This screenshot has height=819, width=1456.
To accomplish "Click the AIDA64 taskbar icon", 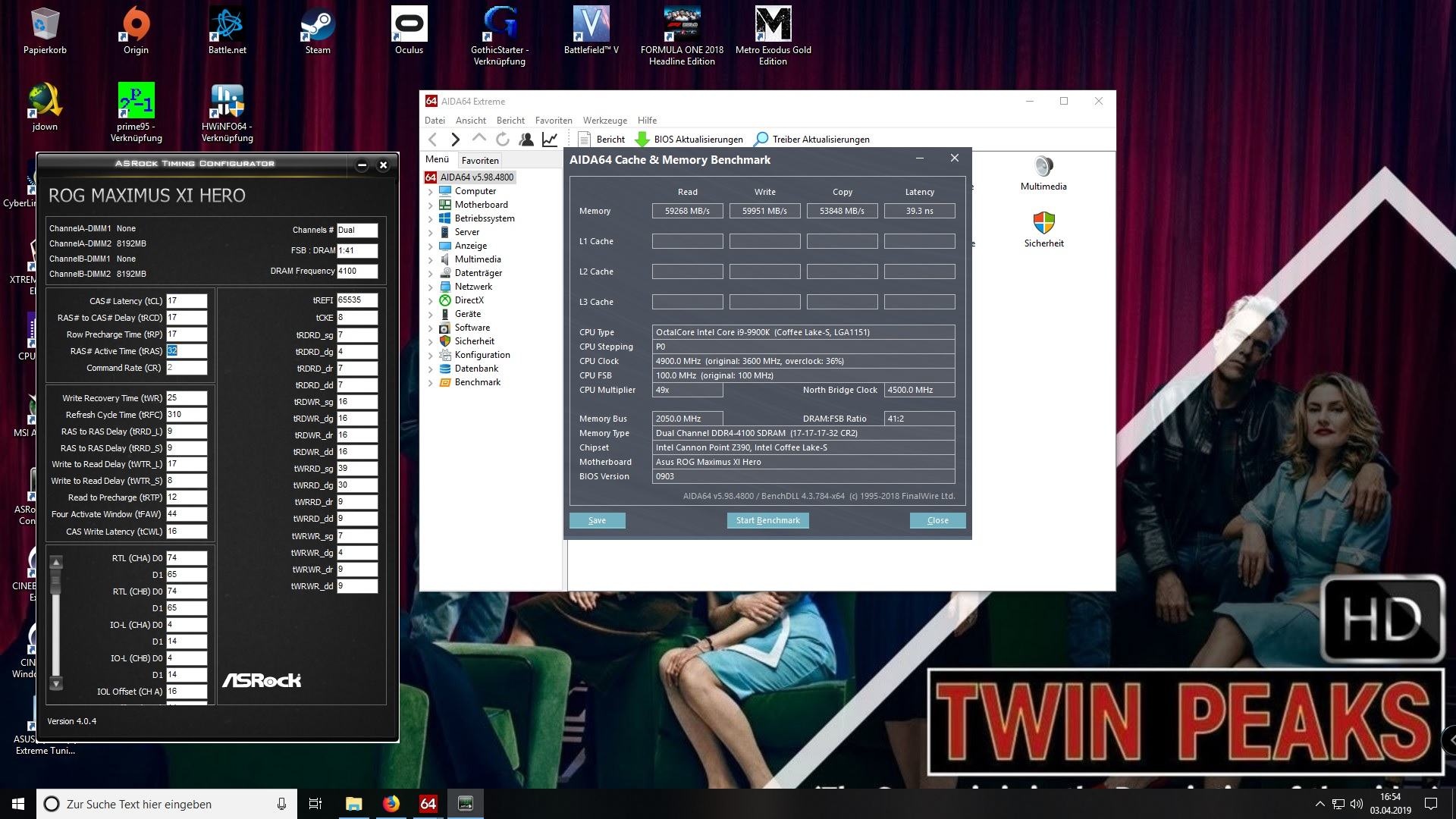I will [428, 804].
